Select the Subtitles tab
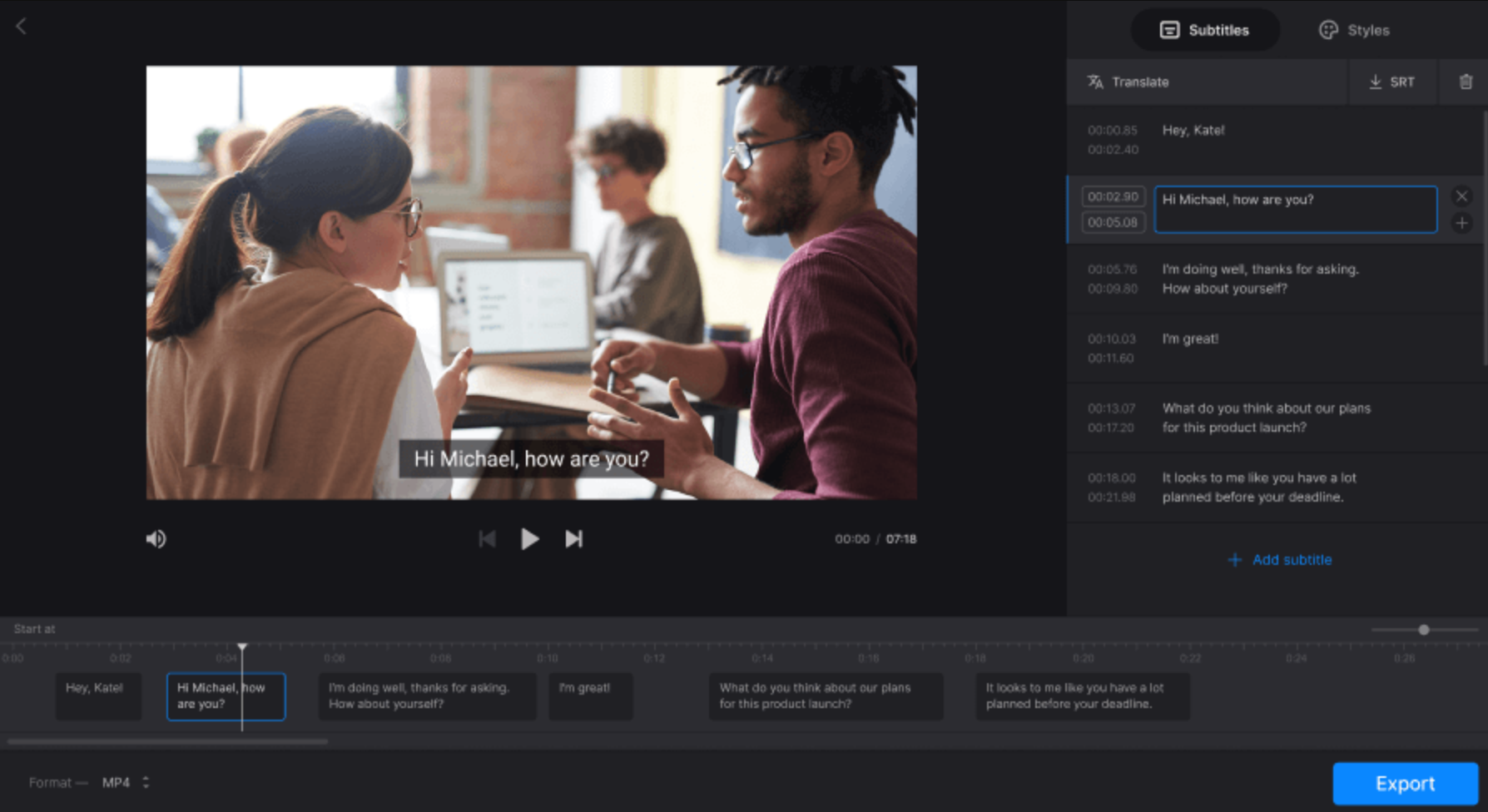This screenshot has width=1488, height=812. [x=1204, y=30]
